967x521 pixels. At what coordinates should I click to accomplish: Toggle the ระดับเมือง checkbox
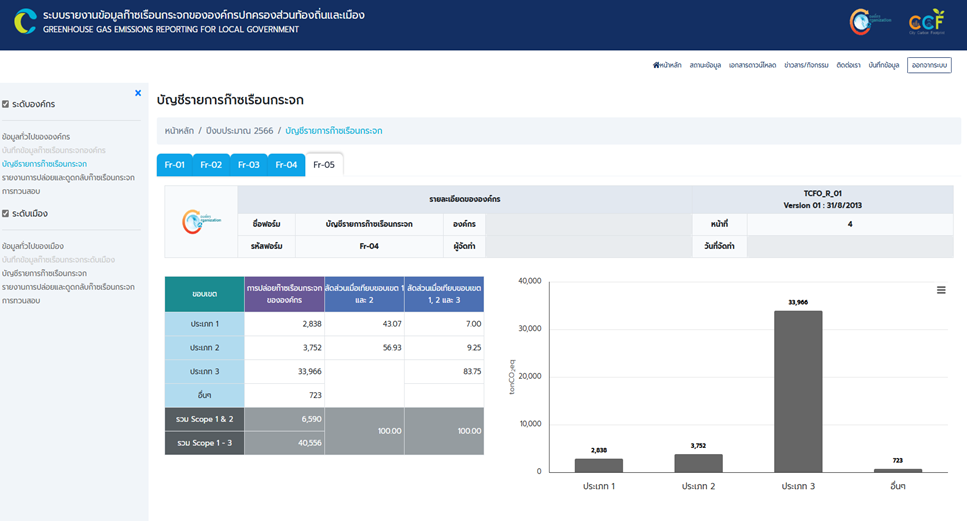coord(6,214)
